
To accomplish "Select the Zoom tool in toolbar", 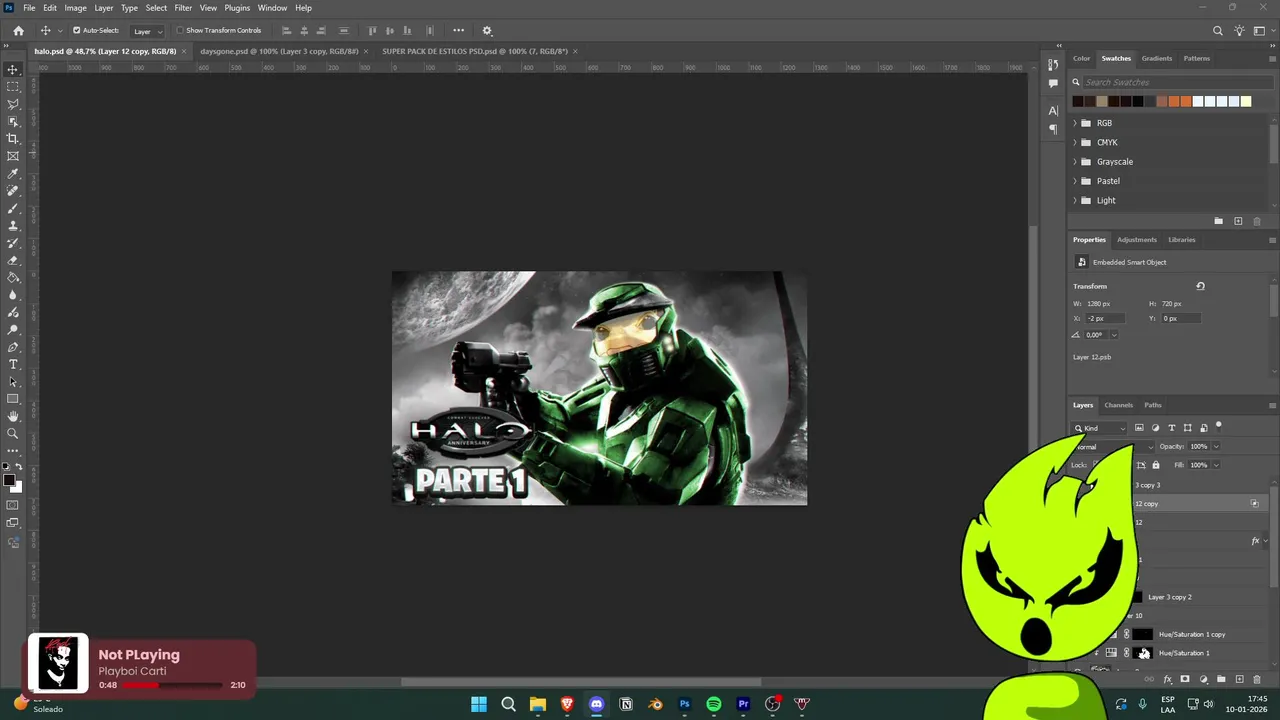I will point(13,433).
